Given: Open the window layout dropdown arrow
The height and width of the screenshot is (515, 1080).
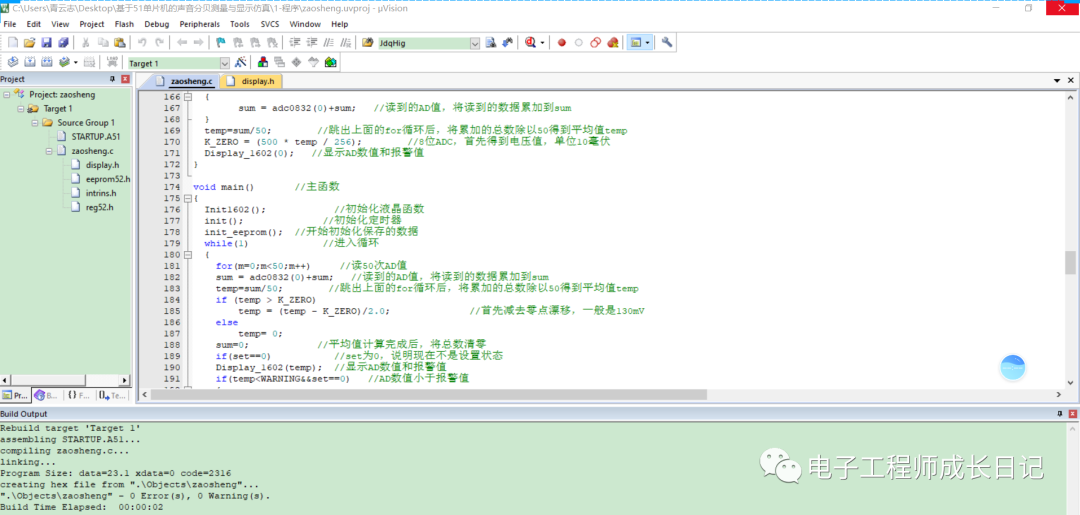Looking at the screenshot, I should [x=647, y=43].
